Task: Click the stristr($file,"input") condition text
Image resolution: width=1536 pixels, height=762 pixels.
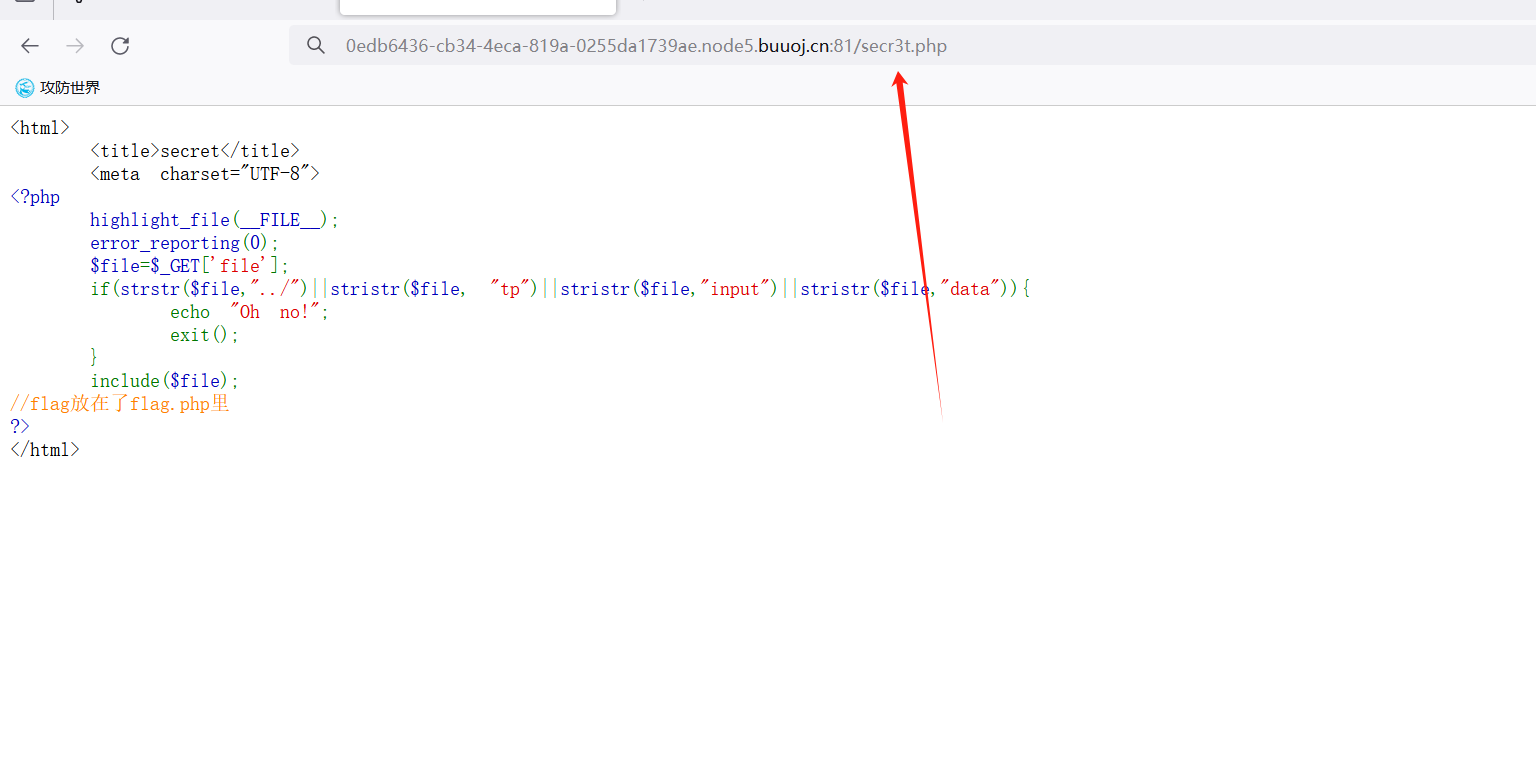Action: (x=670, y=289)
